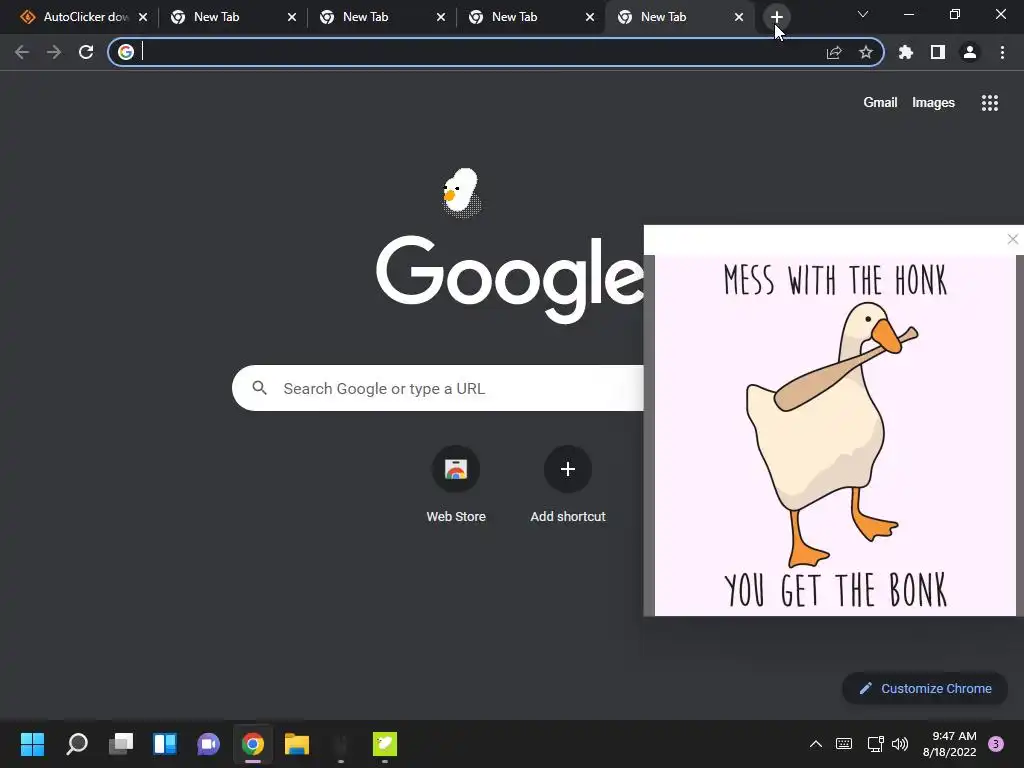Bookmark this tab with the star icon
This screenshot has height=768, width=1024.
[x=866, y=52]
